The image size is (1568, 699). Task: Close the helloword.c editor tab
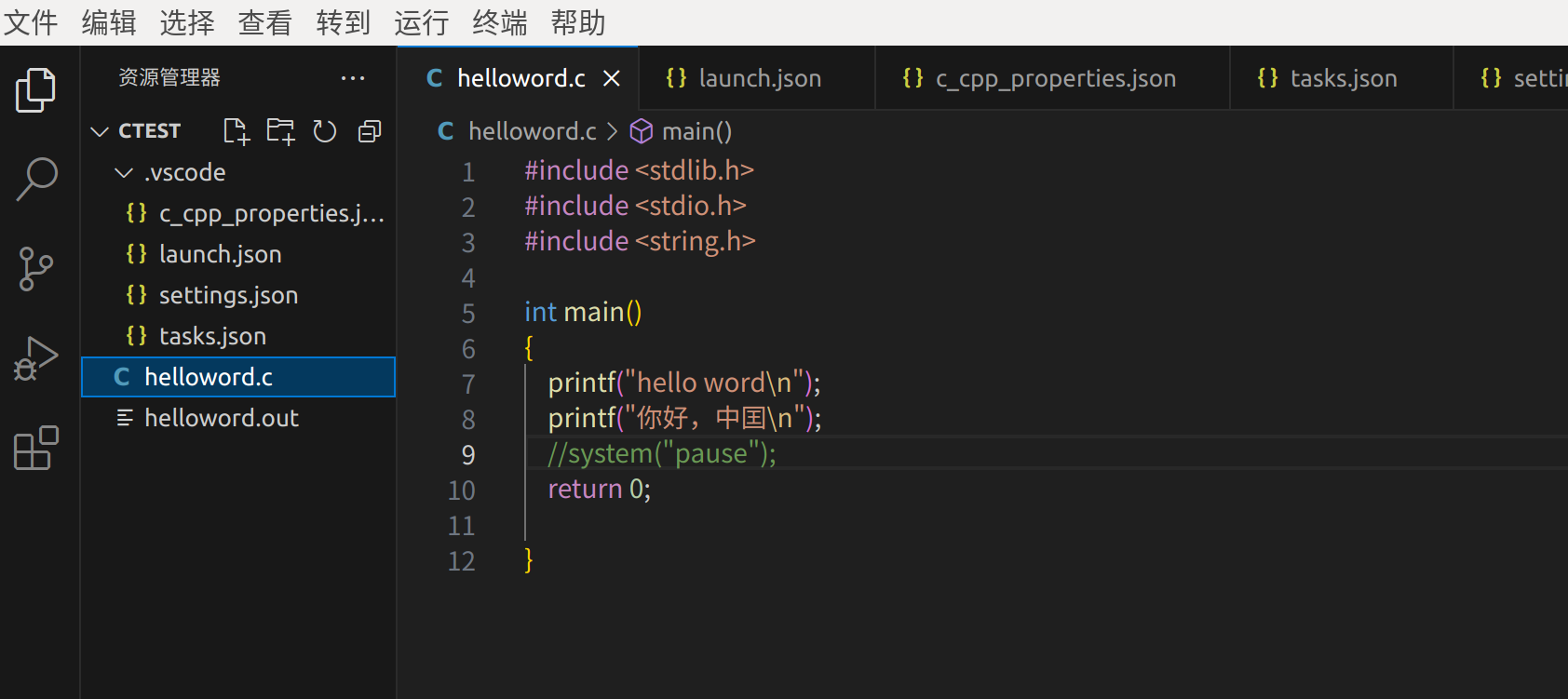click(x=612, y=78)
